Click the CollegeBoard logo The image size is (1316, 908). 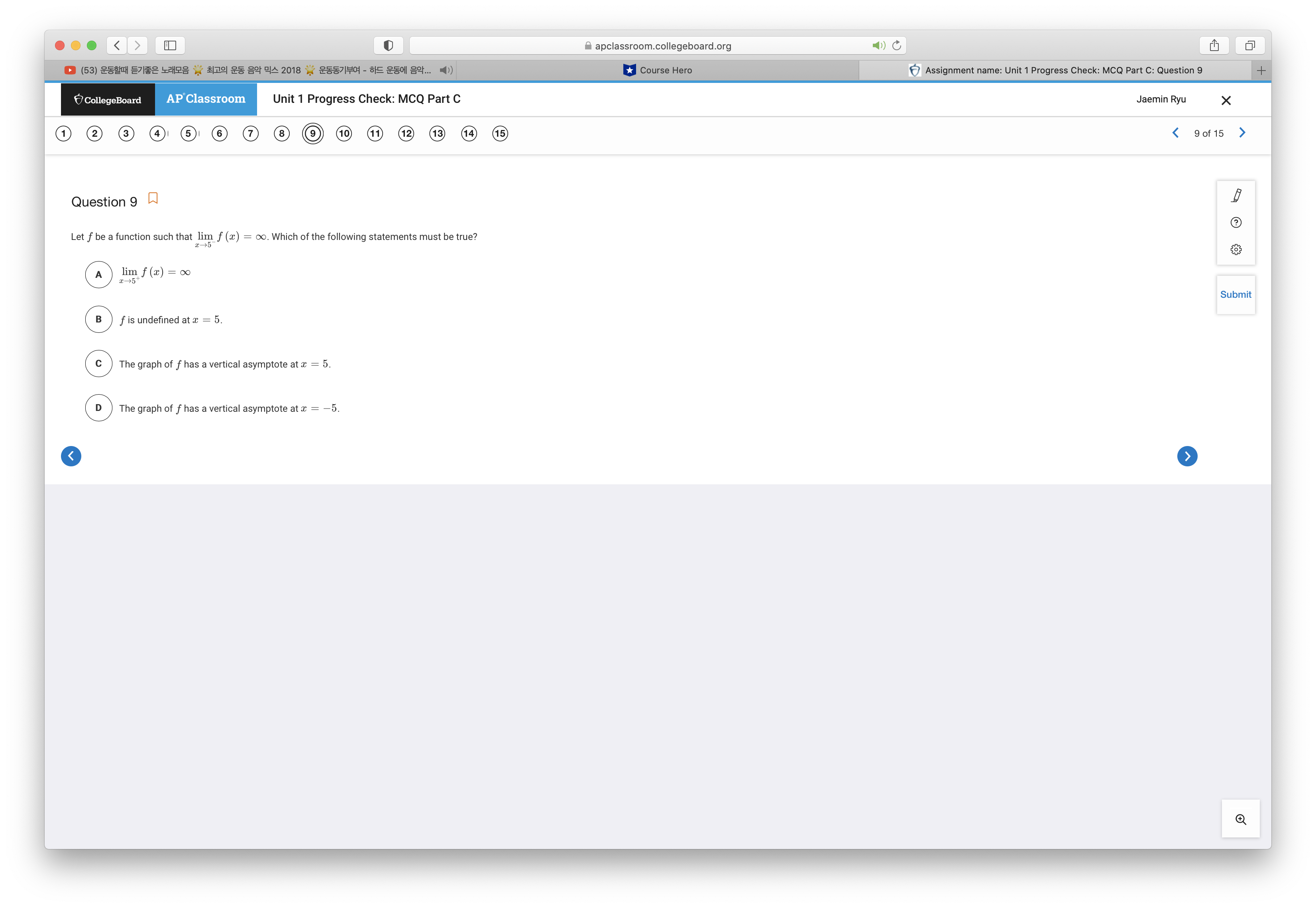click(107, 99)
